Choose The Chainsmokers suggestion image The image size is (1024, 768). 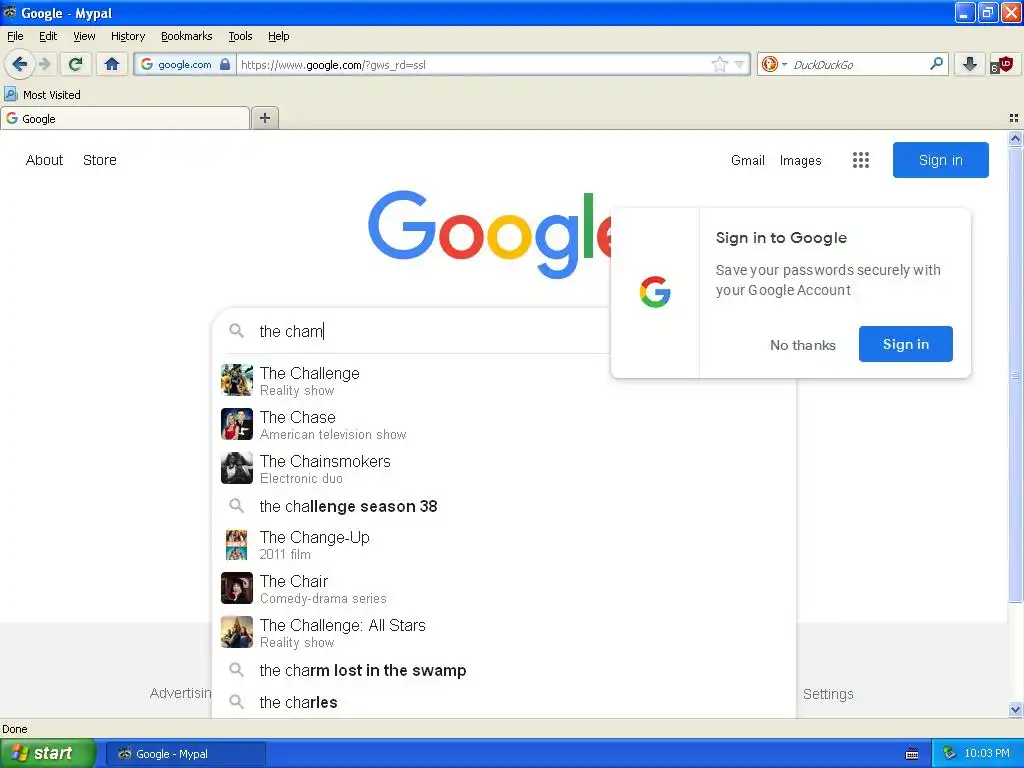pos(236,468)
